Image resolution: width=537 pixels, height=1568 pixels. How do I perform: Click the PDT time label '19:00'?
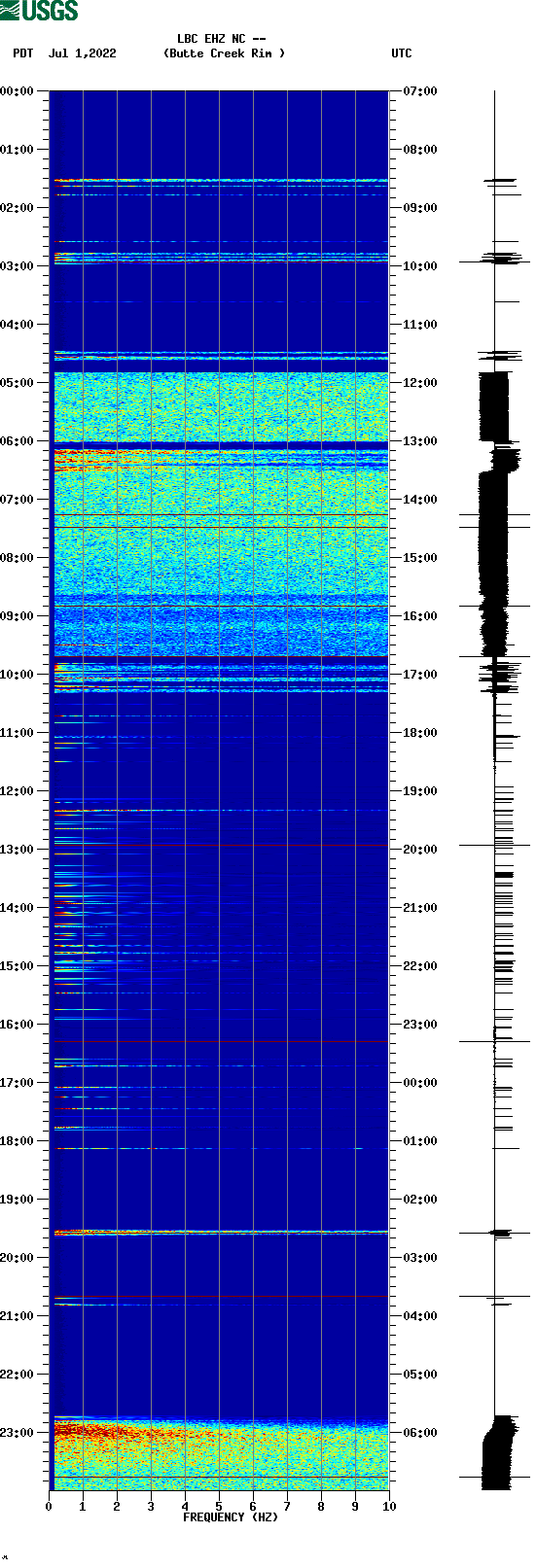pos(18,1200)
